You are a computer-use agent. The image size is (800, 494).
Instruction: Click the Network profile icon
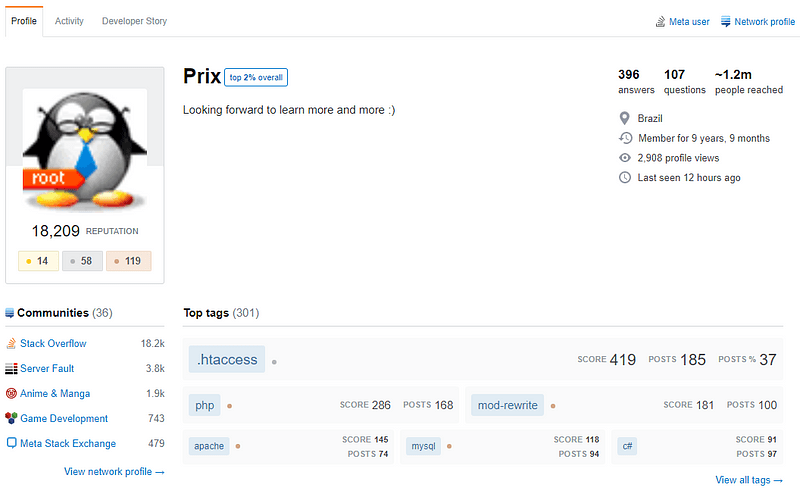726,21
